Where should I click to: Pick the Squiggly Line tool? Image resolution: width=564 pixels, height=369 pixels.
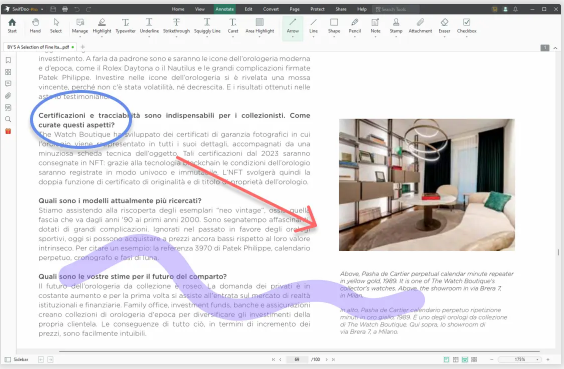pyautogui.click(x=207, y=26)
